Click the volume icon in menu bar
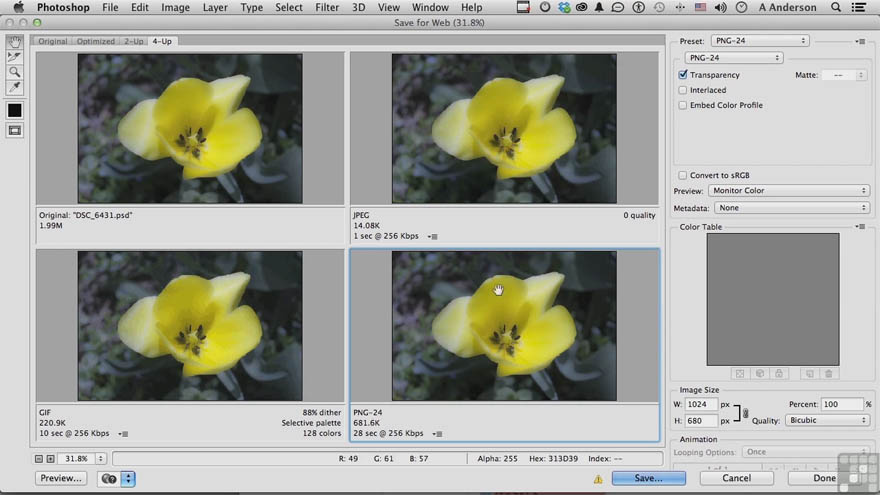Screen dimensions: 880x495 [x=721, y=7]
